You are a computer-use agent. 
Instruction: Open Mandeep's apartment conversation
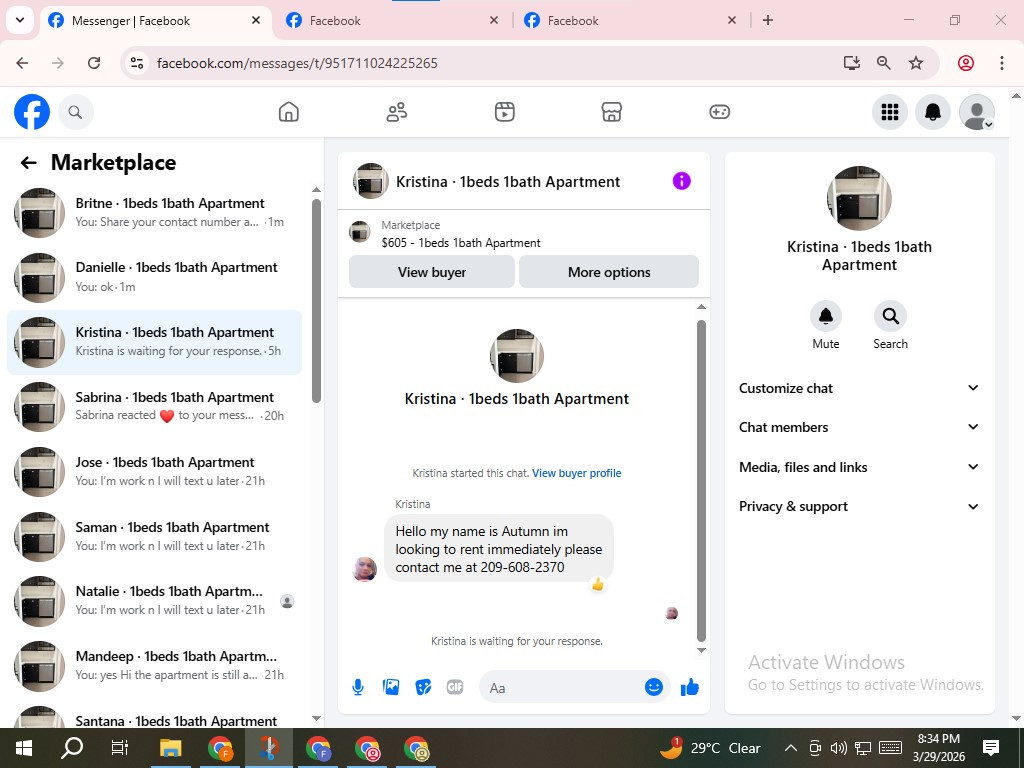point(154,665)
